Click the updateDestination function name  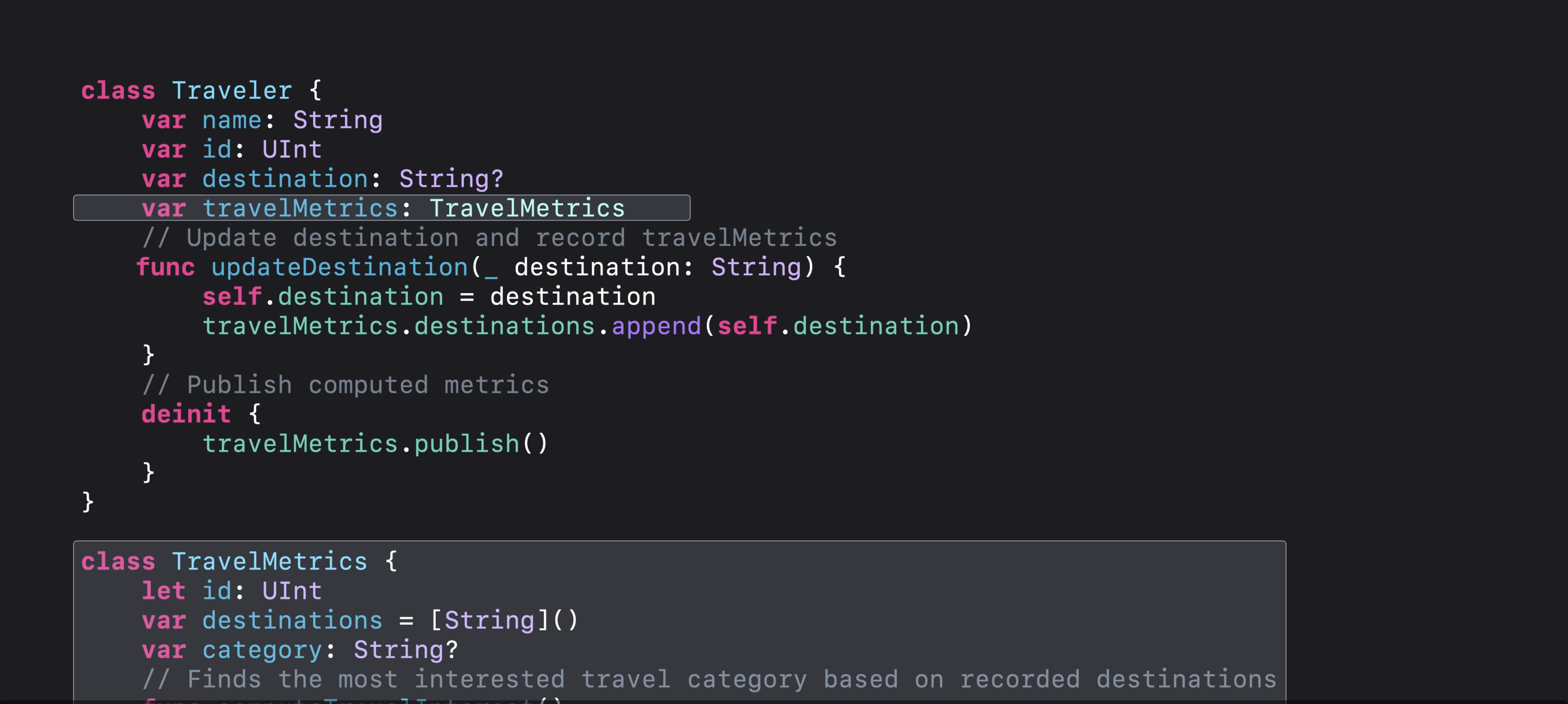339,267
